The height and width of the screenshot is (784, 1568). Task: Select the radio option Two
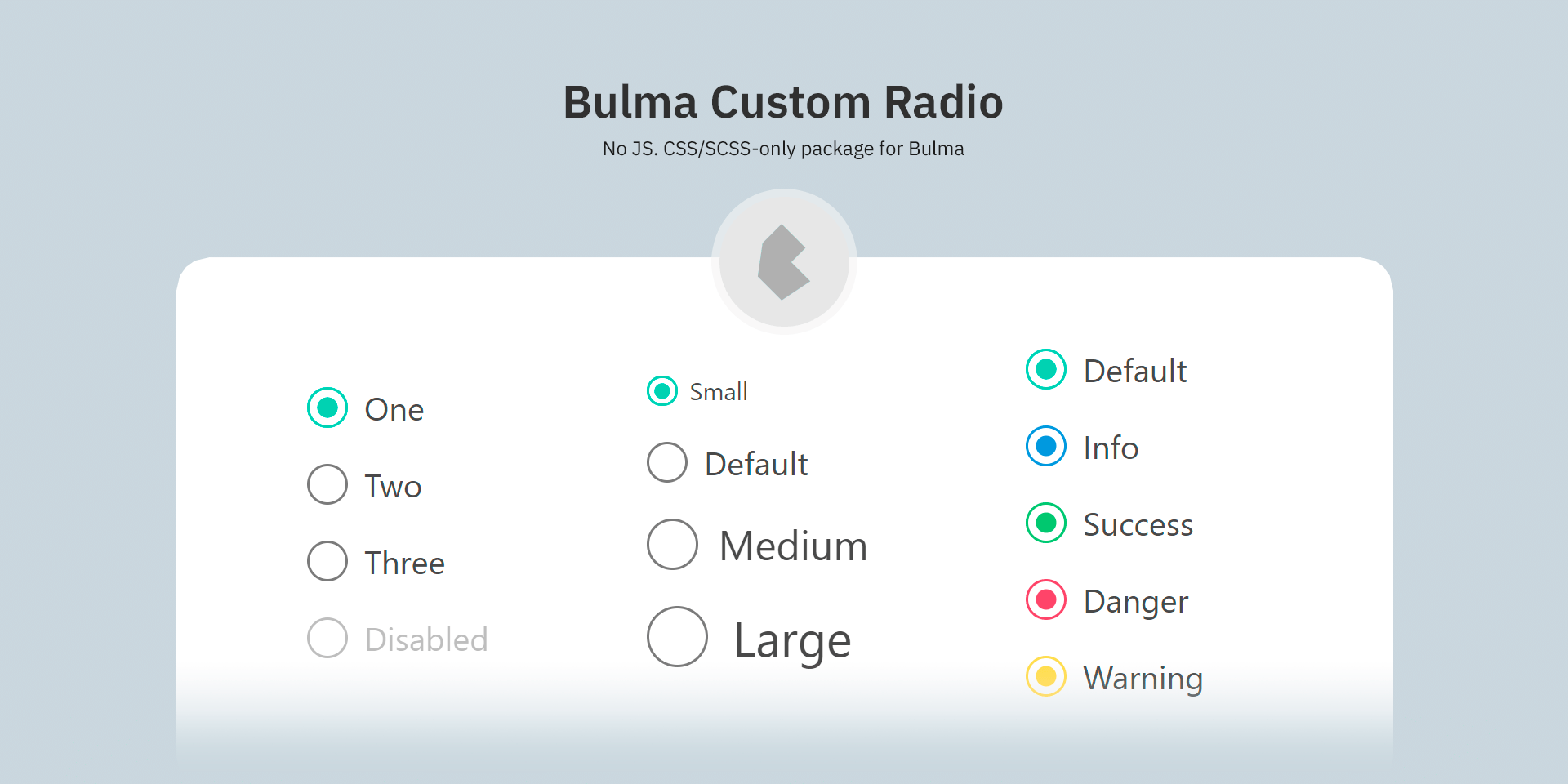[327, 484]
